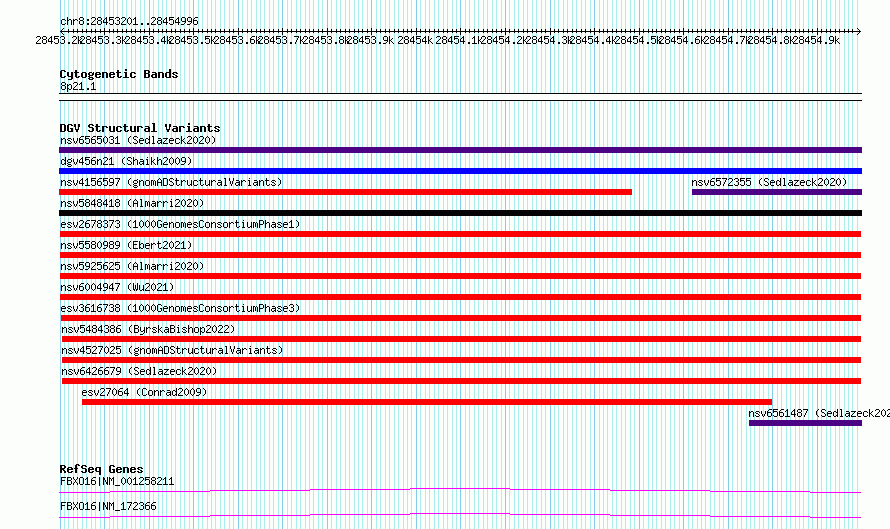Screen dimensions: 890x529
Task: Click the nsv5925625 (Almarri2020) label
Action: coord(132,266)
